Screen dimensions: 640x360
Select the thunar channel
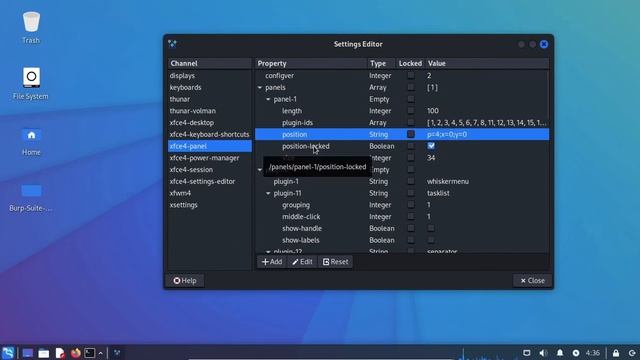[210, 99]
